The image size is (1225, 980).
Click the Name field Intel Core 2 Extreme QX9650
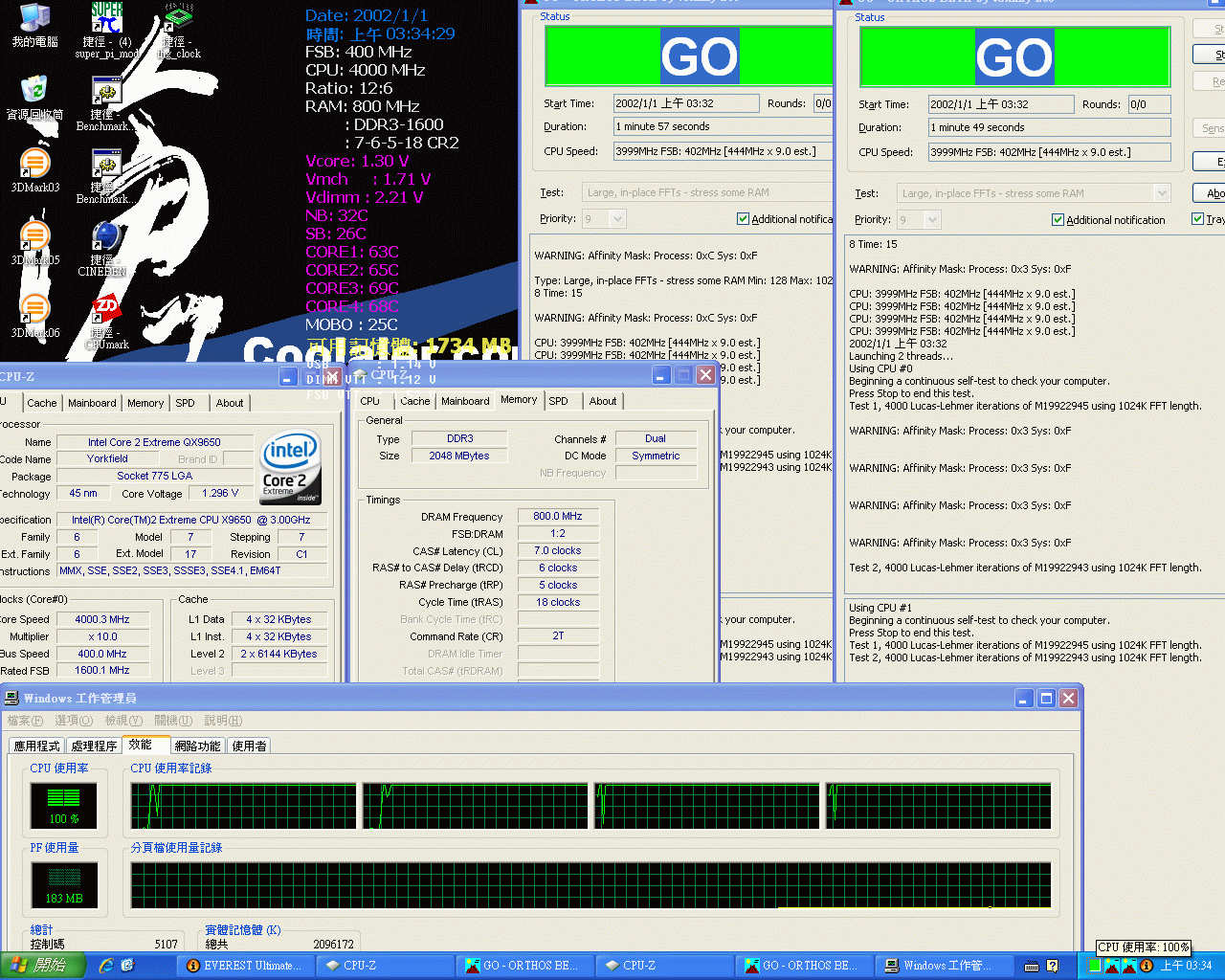tap(154, 442)
